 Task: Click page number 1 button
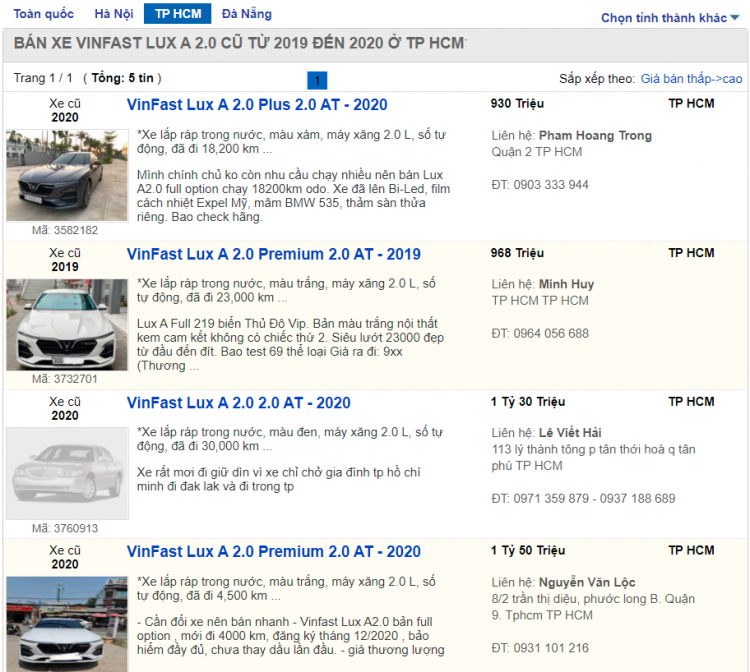[x=317, y=80]
